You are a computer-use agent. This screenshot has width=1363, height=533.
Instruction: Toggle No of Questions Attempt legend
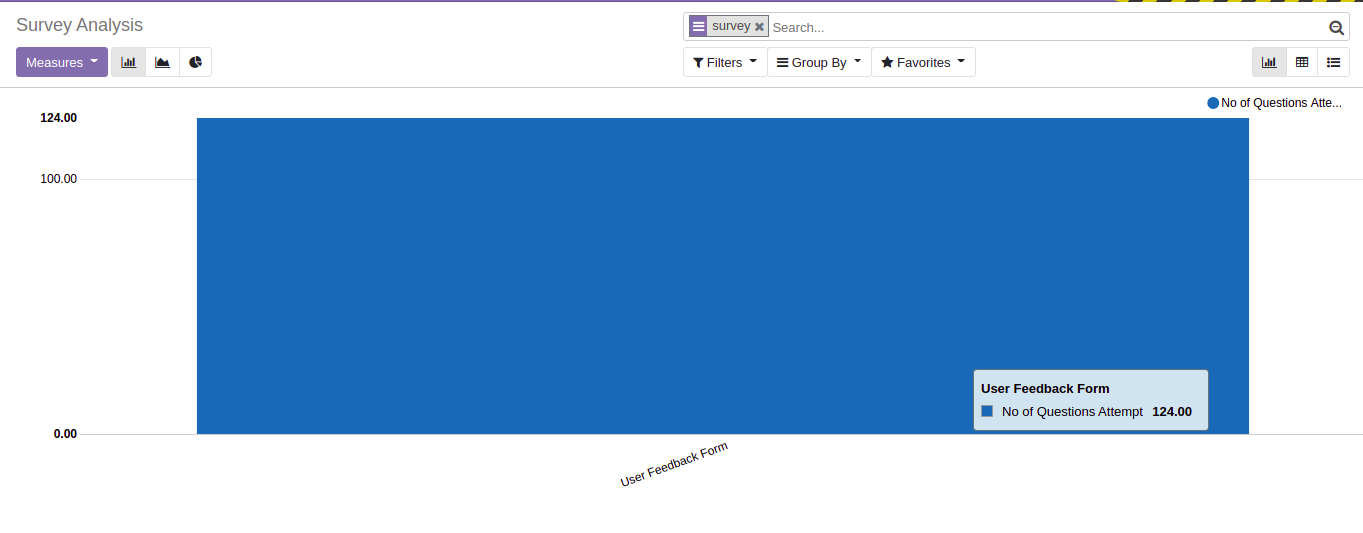(1275, 102)
